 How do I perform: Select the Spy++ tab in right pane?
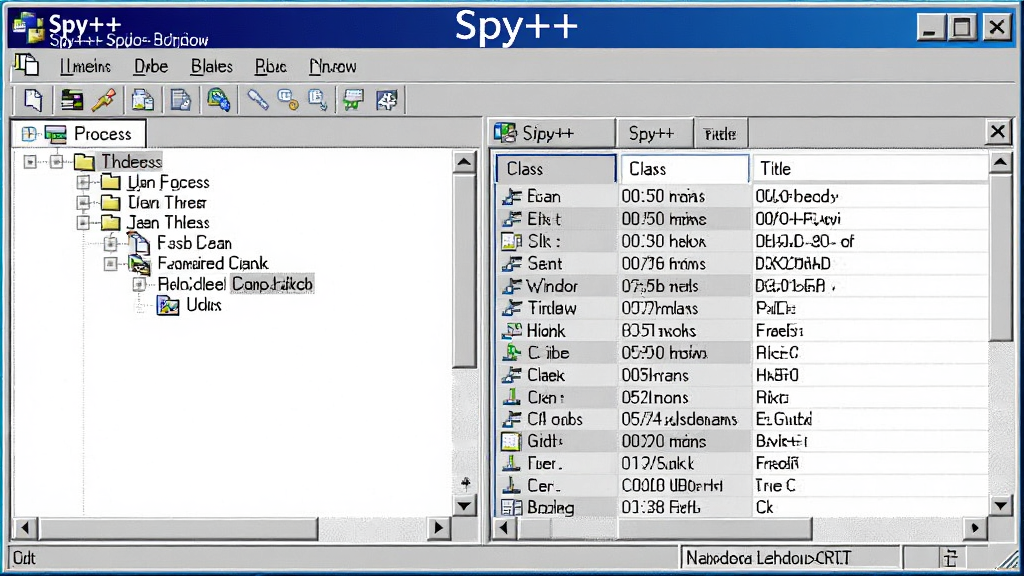pyautogui.click(x=655, y=133)
